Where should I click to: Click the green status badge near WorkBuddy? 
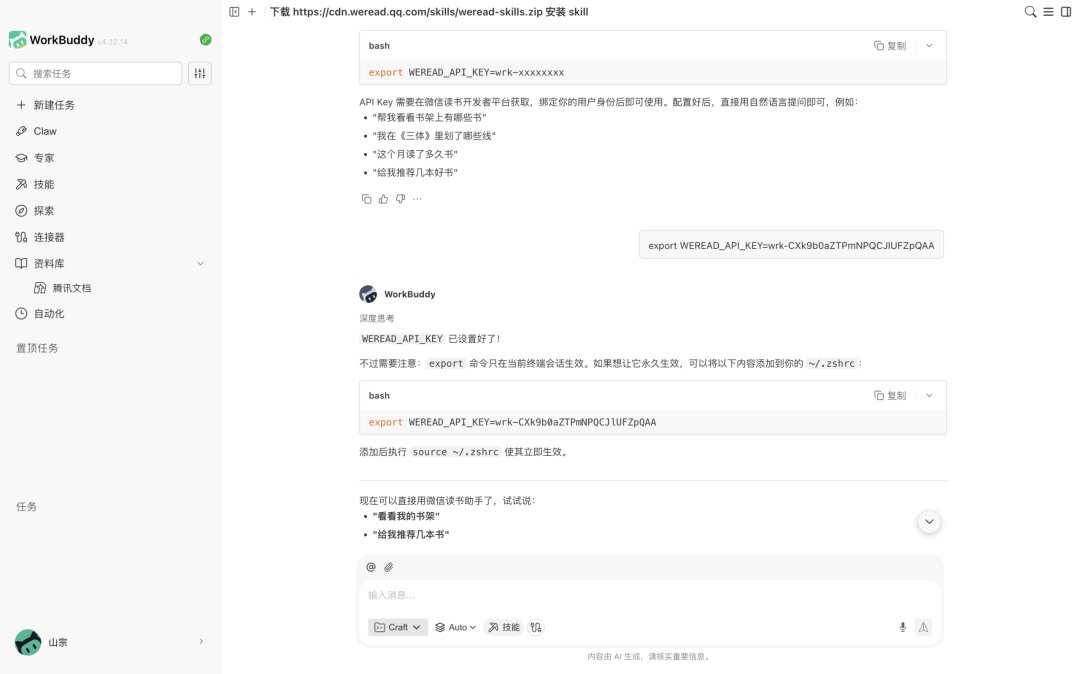click(x=205, y=40)
